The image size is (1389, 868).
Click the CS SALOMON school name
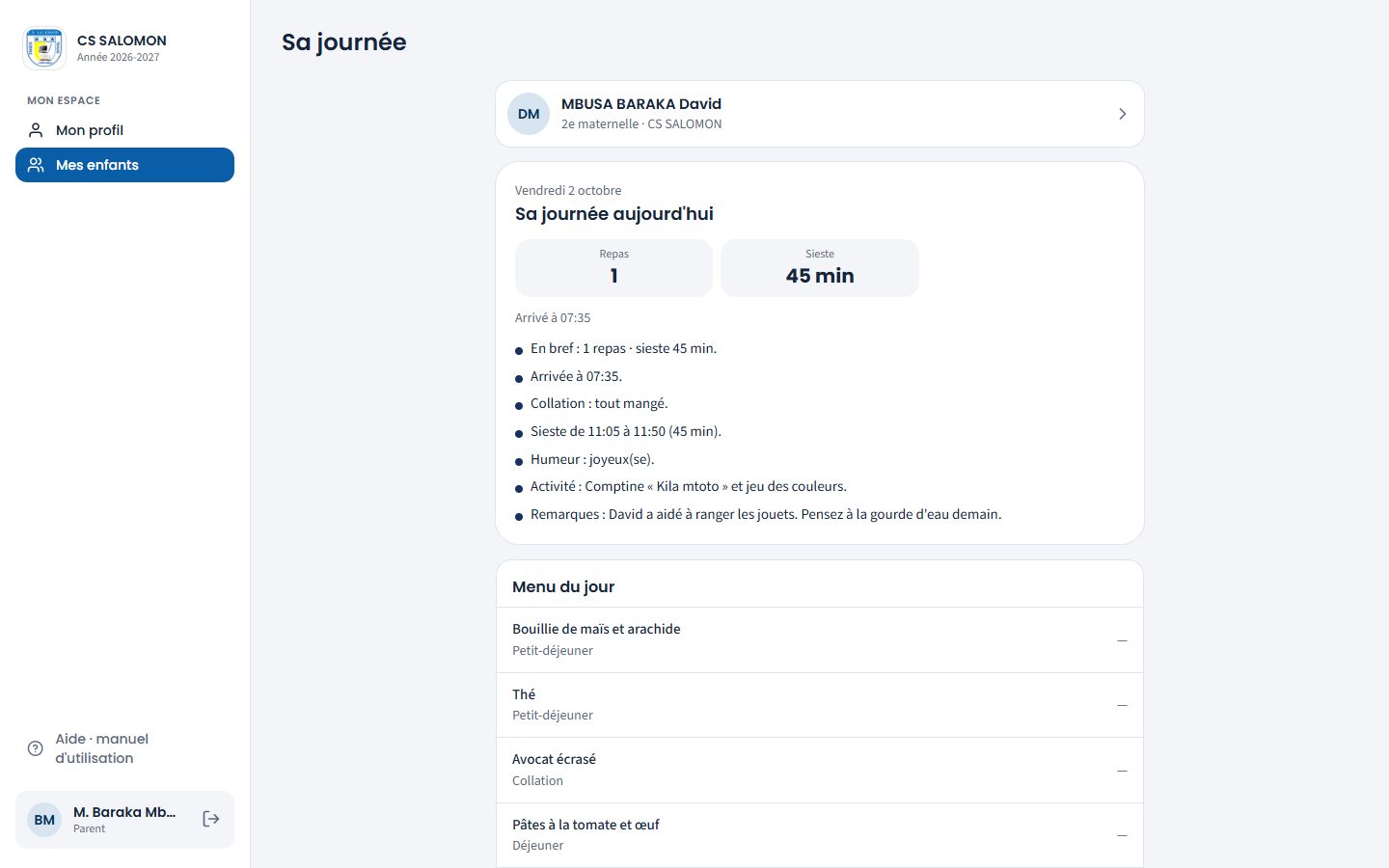pos(122,41)
